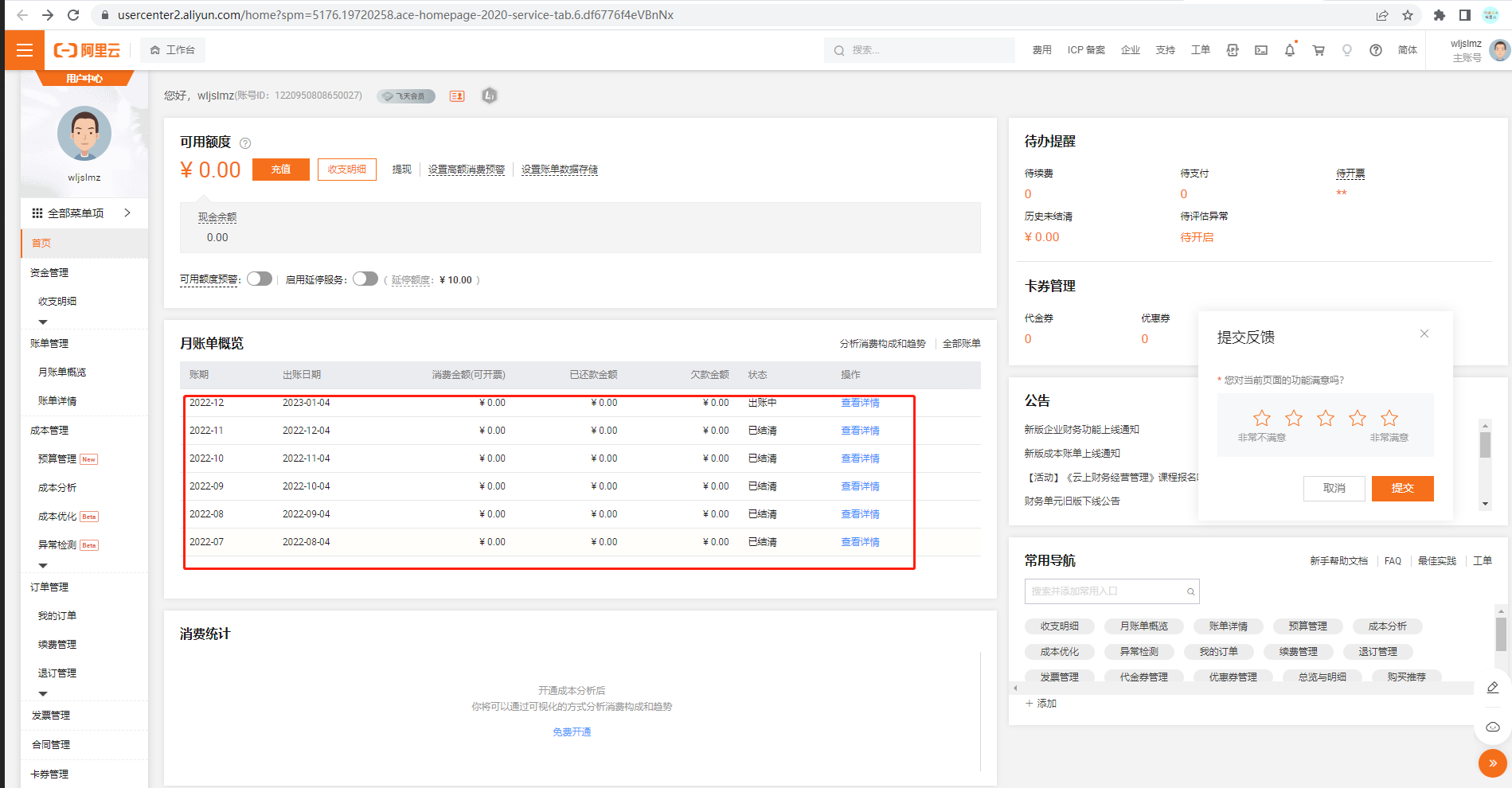Screen dimensions: 1512x788
Task: Open the help question mark icon
Action: pyautogui.click(x=1376, y=50)
